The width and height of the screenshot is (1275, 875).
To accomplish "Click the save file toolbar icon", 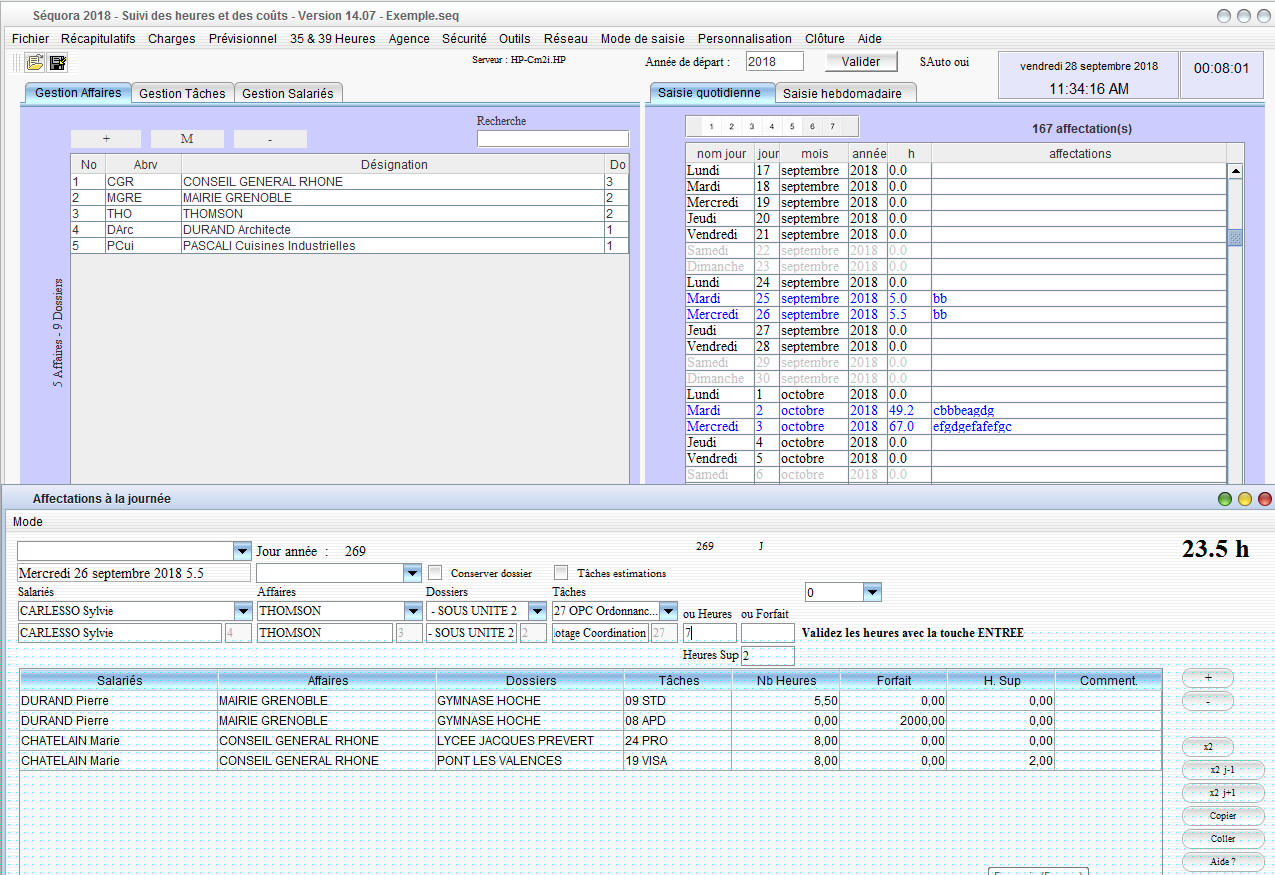I will click(x=58, y=63).
